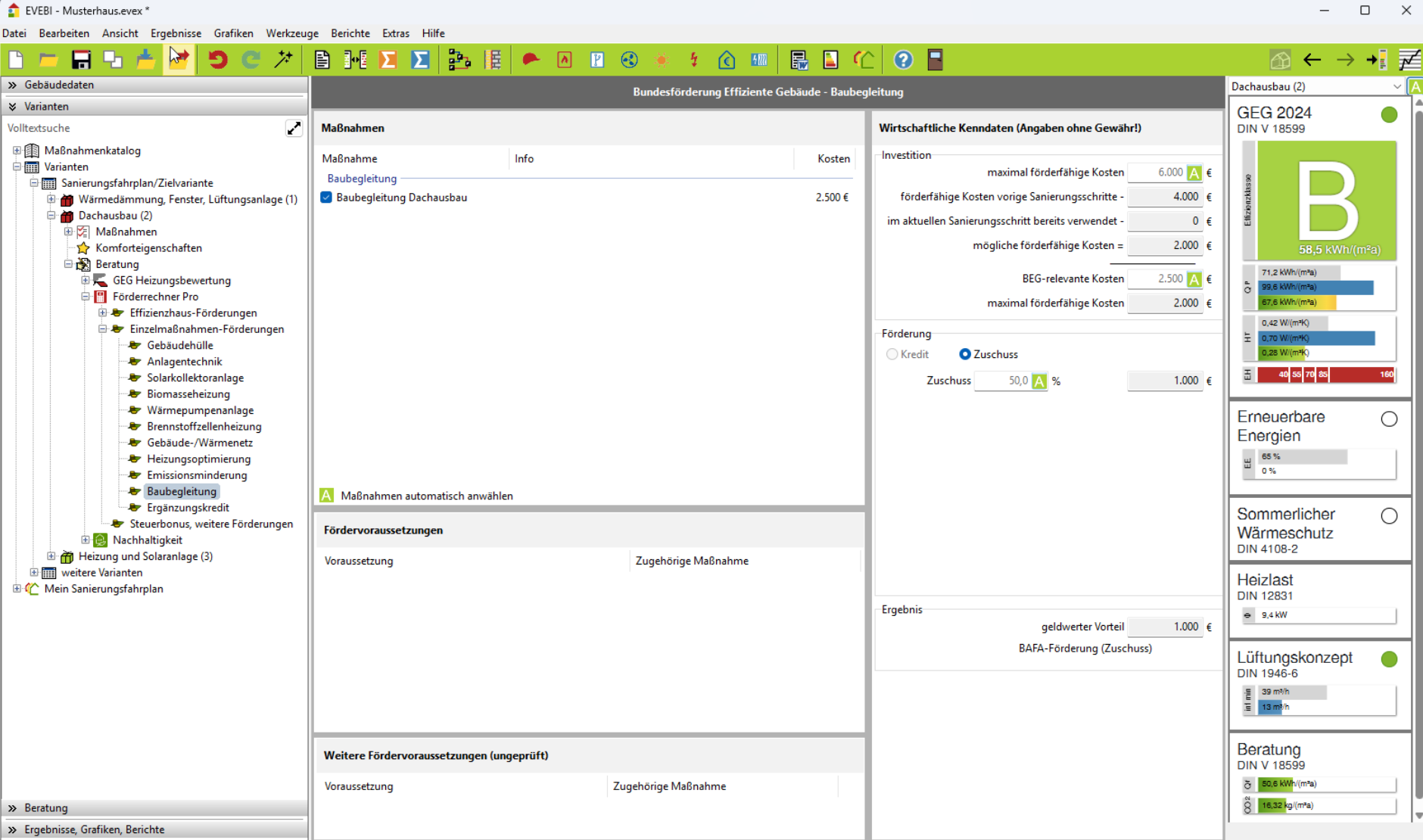
Task: Click the brown door icon in toolbar
Action: coord(936,60)
